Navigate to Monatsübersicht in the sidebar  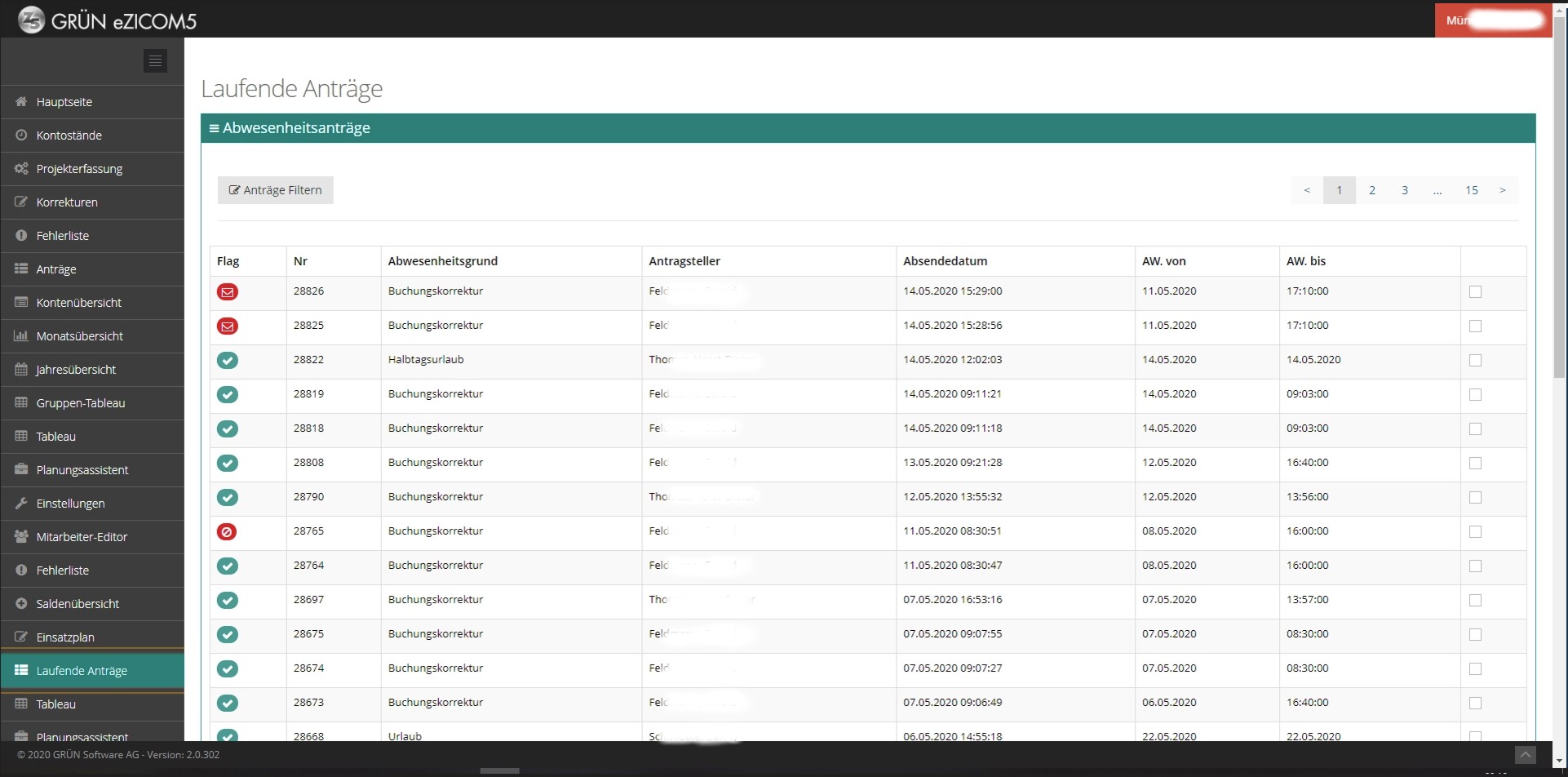tap(79, 336)
